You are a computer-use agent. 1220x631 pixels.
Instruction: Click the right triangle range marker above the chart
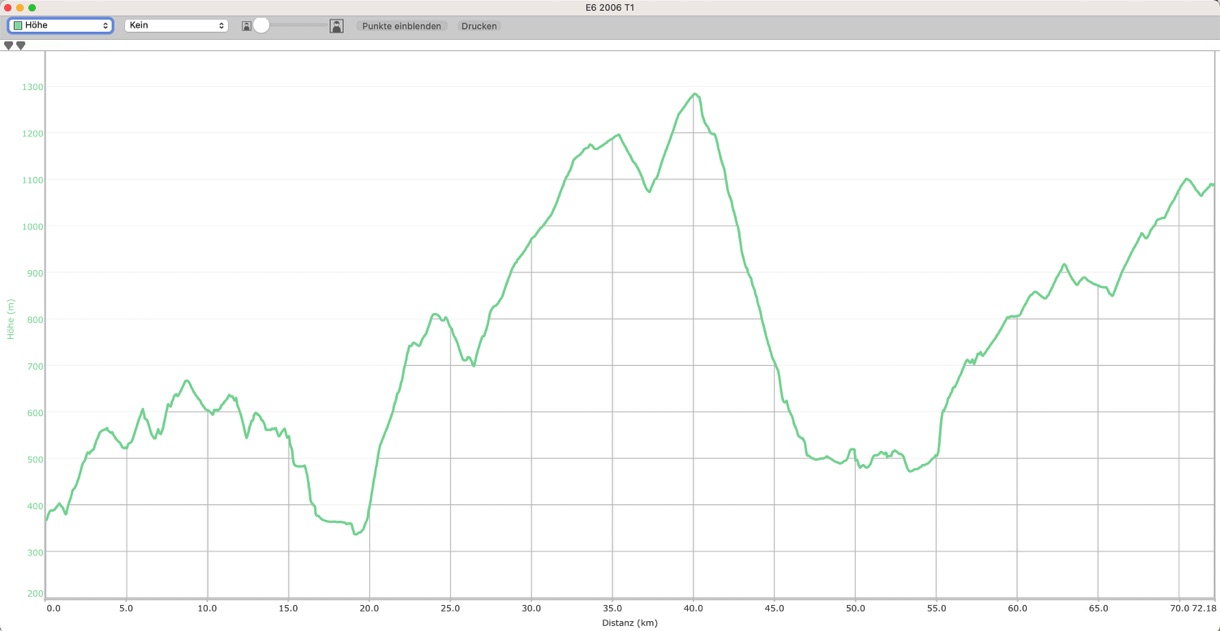pyautogui.click(x=21, y=46)
